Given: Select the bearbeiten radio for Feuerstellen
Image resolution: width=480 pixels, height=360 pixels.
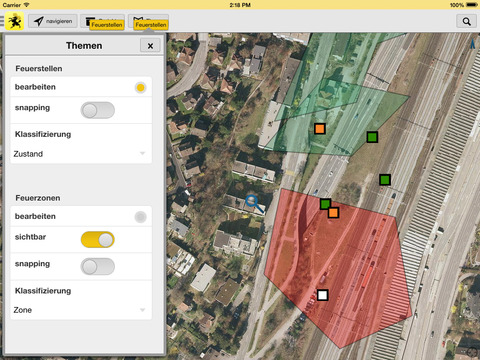Looking at the screenshot, I should click(x=140, y=88).
